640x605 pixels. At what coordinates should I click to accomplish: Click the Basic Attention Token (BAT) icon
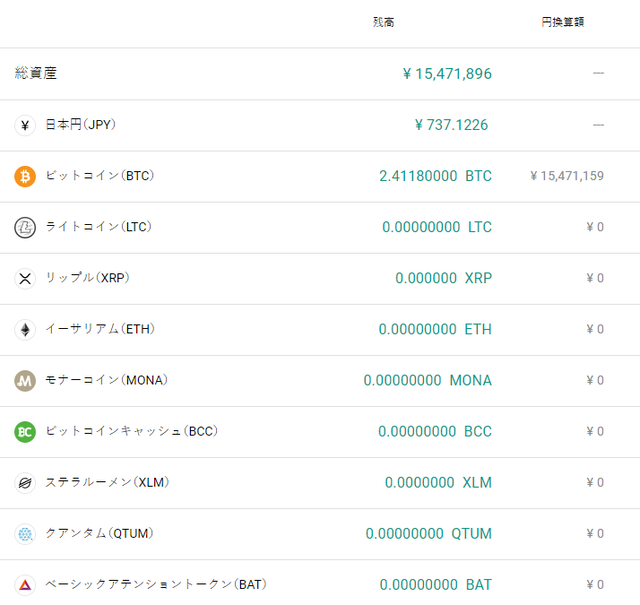coord(25,585)
